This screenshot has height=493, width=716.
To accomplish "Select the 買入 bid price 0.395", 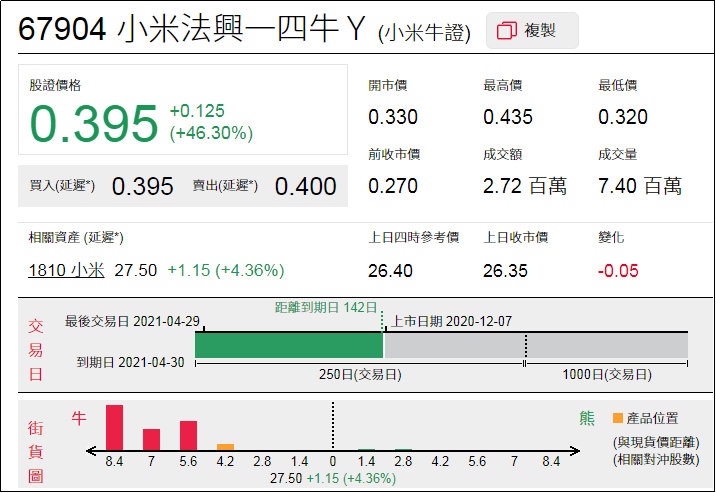I will pos(142,186).
